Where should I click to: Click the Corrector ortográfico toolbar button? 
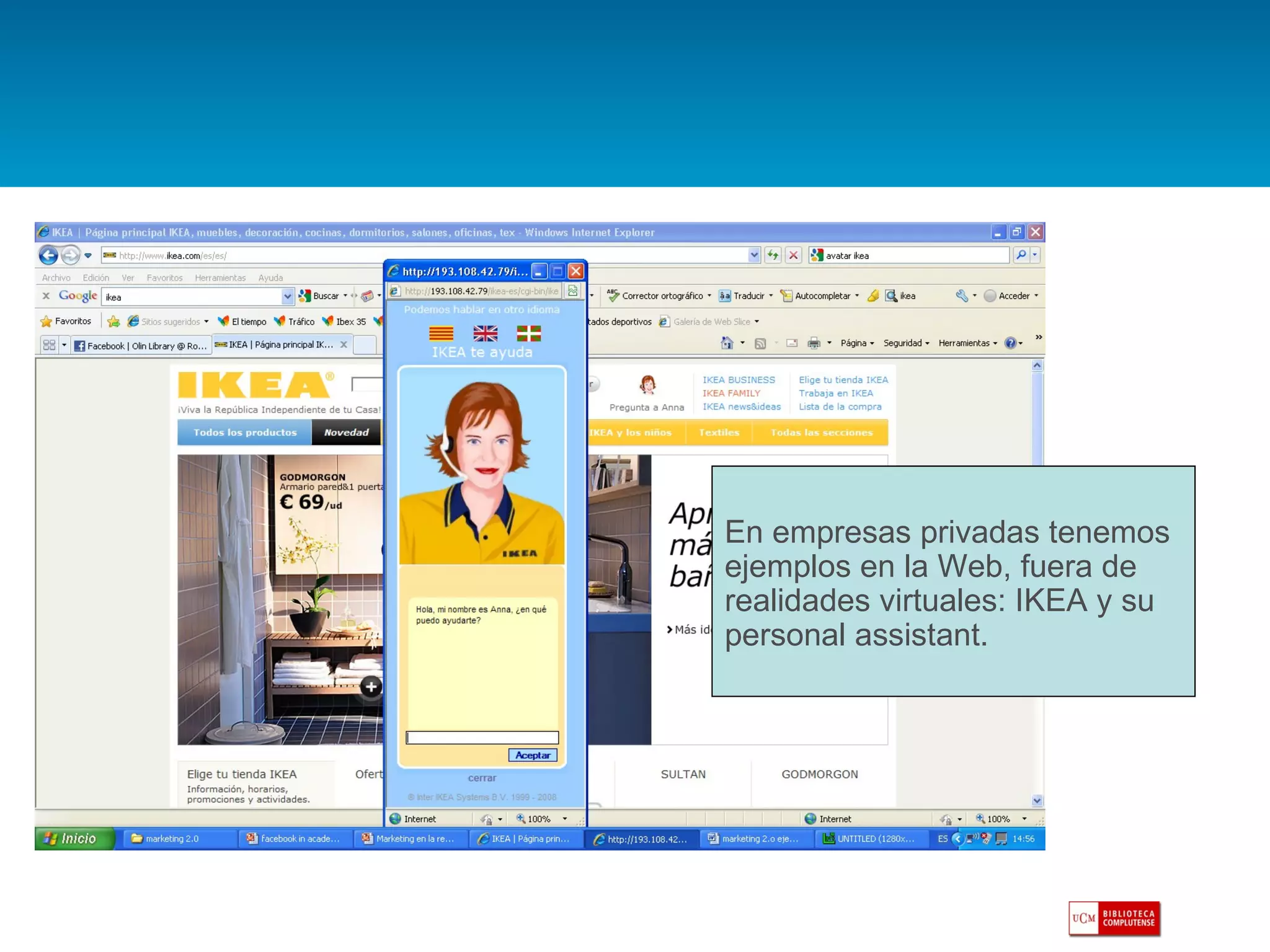[659, 296]
